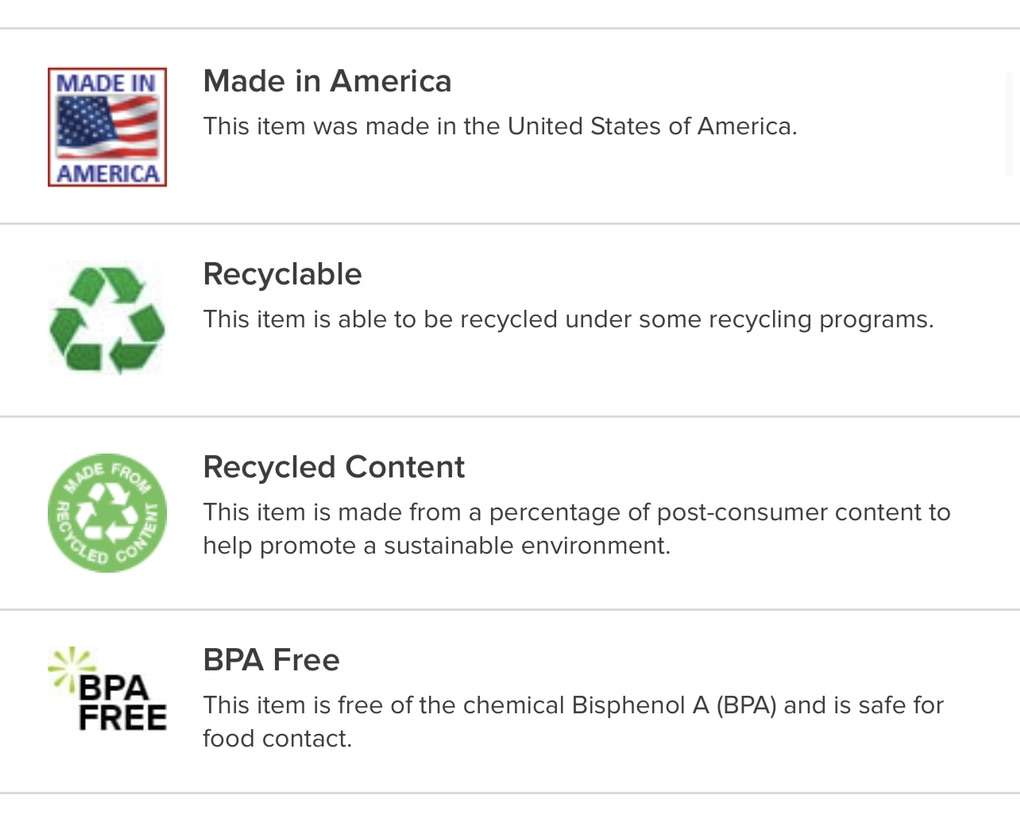Click the word FREE in BPA logo
Viewport: 1020px width, 818px height.
click(123, 717)
